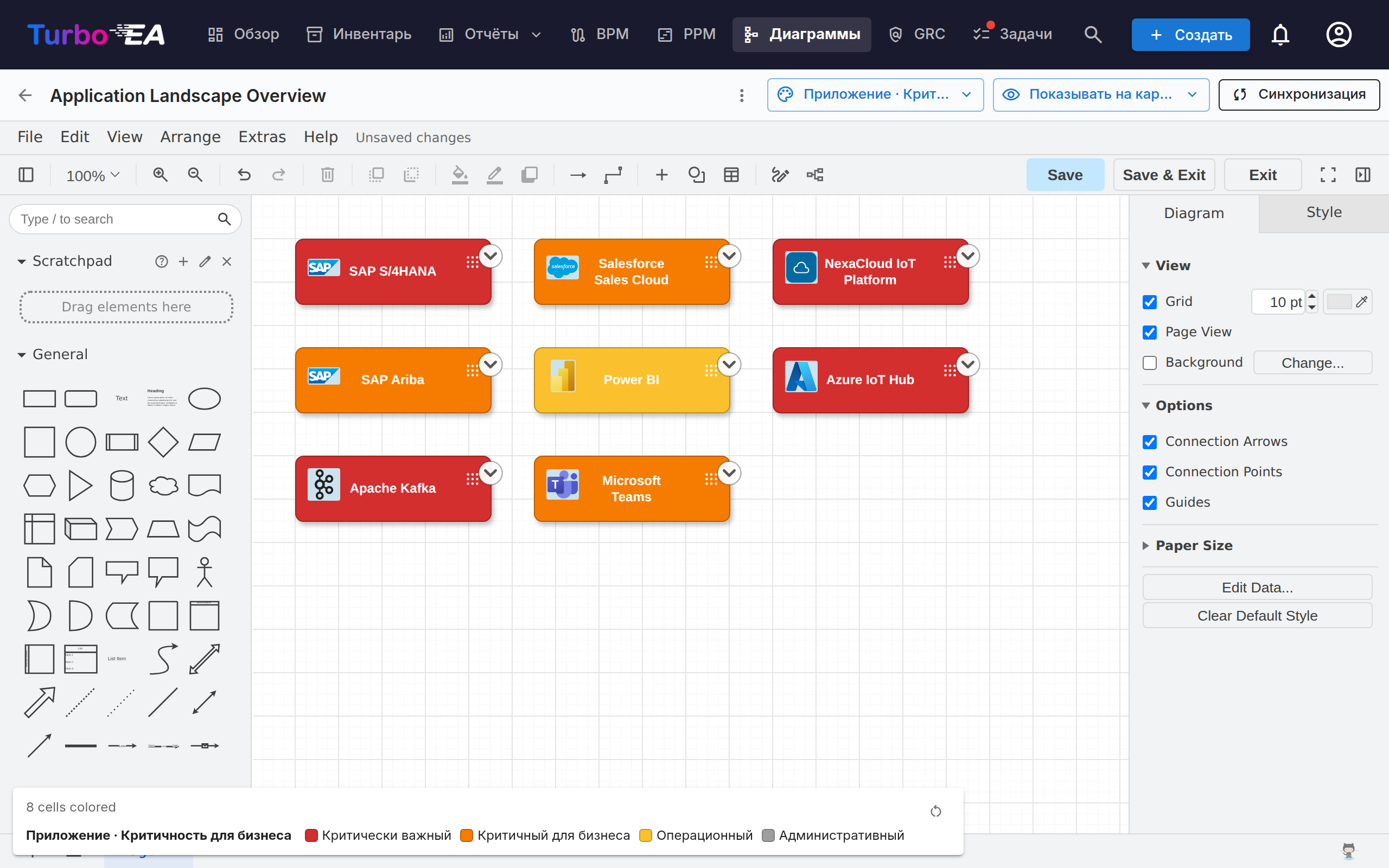The height and width of the screenshot is (868, 1389).
Task: Click the delete trash icon
Action: point(327,175)
